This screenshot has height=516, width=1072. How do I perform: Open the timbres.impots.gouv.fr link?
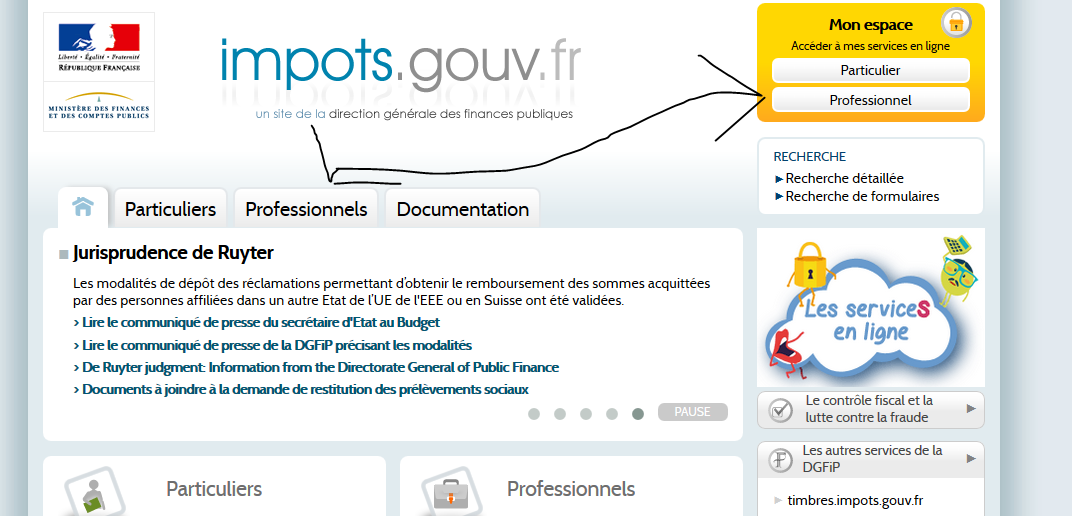tap(855, 500)
